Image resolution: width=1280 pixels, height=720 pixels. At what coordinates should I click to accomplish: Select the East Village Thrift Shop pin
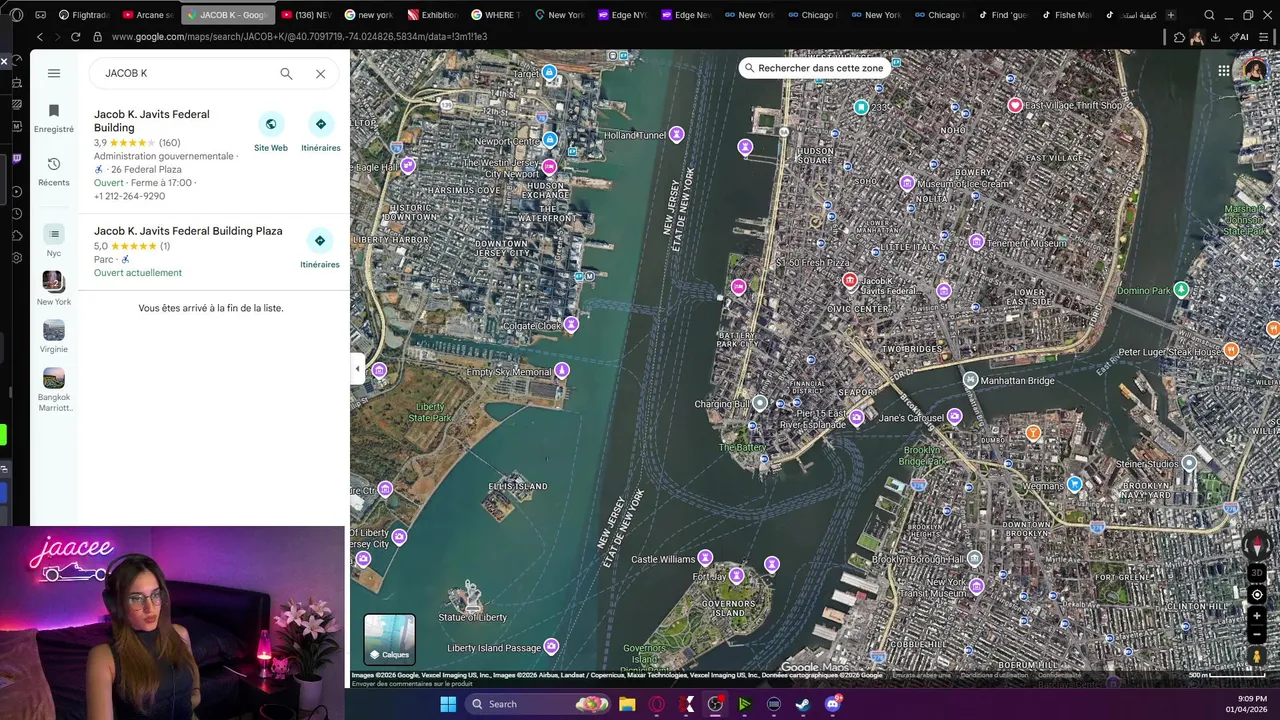click(1015, 105)
